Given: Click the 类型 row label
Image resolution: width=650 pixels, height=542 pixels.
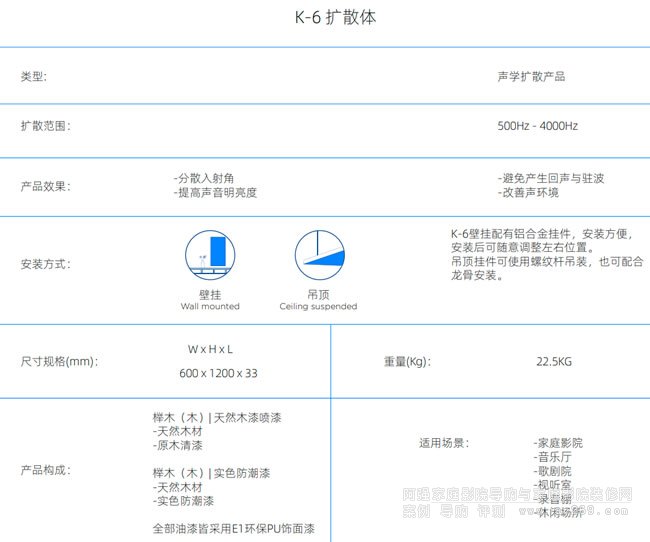Looking at the screenshot, I should 34,76.
